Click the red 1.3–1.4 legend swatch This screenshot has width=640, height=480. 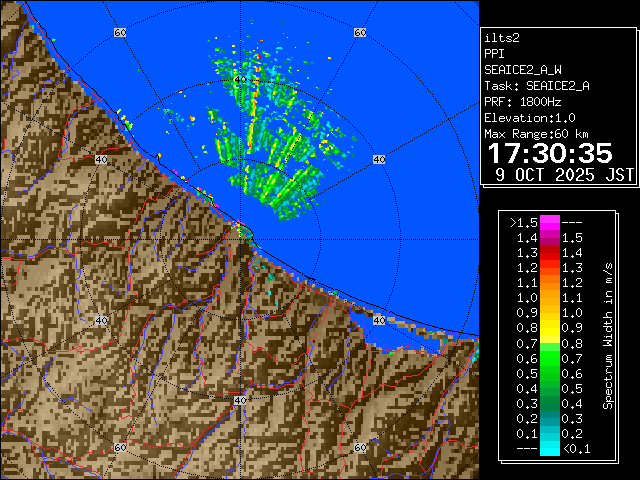549,252
